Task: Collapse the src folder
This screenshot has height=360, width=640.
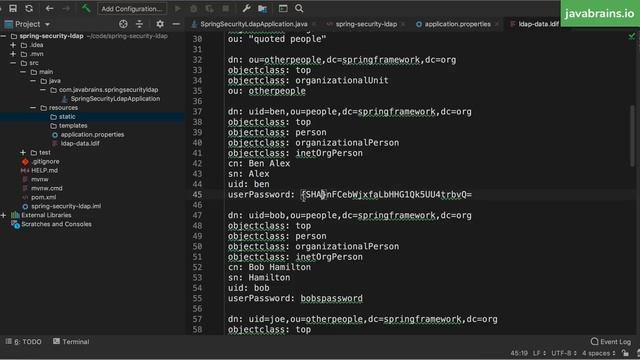Action: [13, 63]
